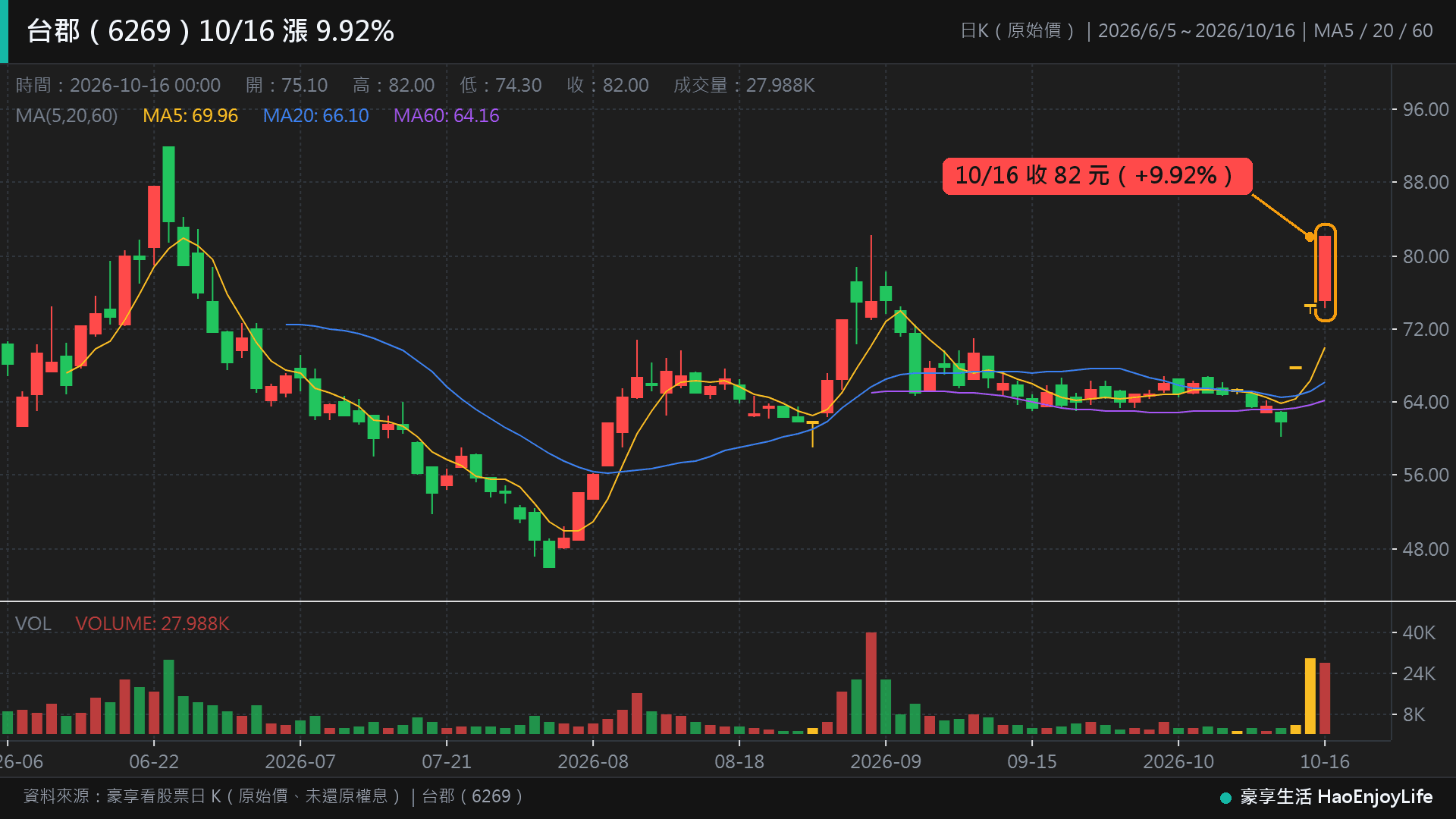Viewport: 1456px width, 819px height.
Task: Click the open price 開：75.10
Action: [286, 85]
